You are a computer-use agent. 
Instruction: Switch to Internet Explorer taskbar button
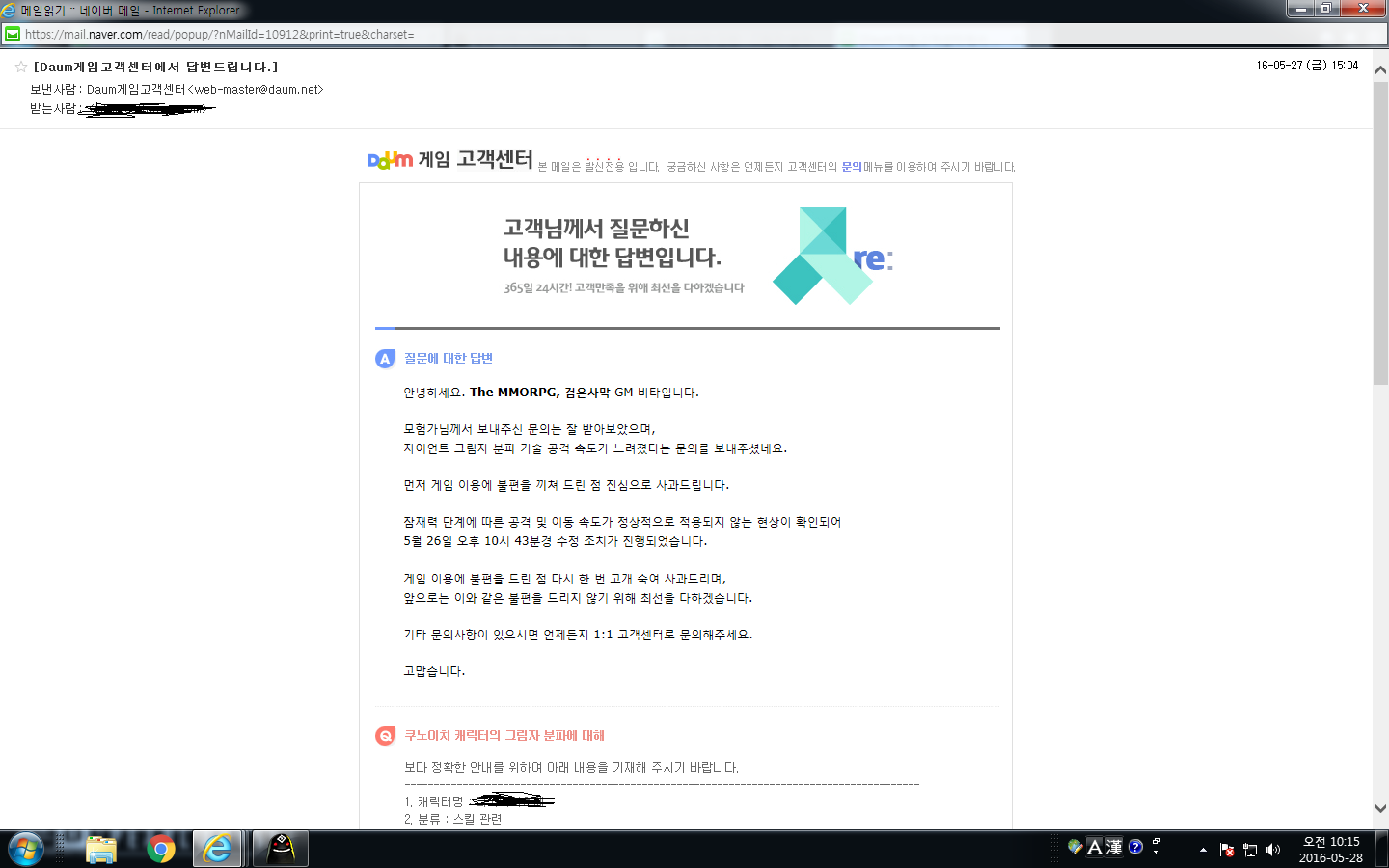[x=218, y=850]
